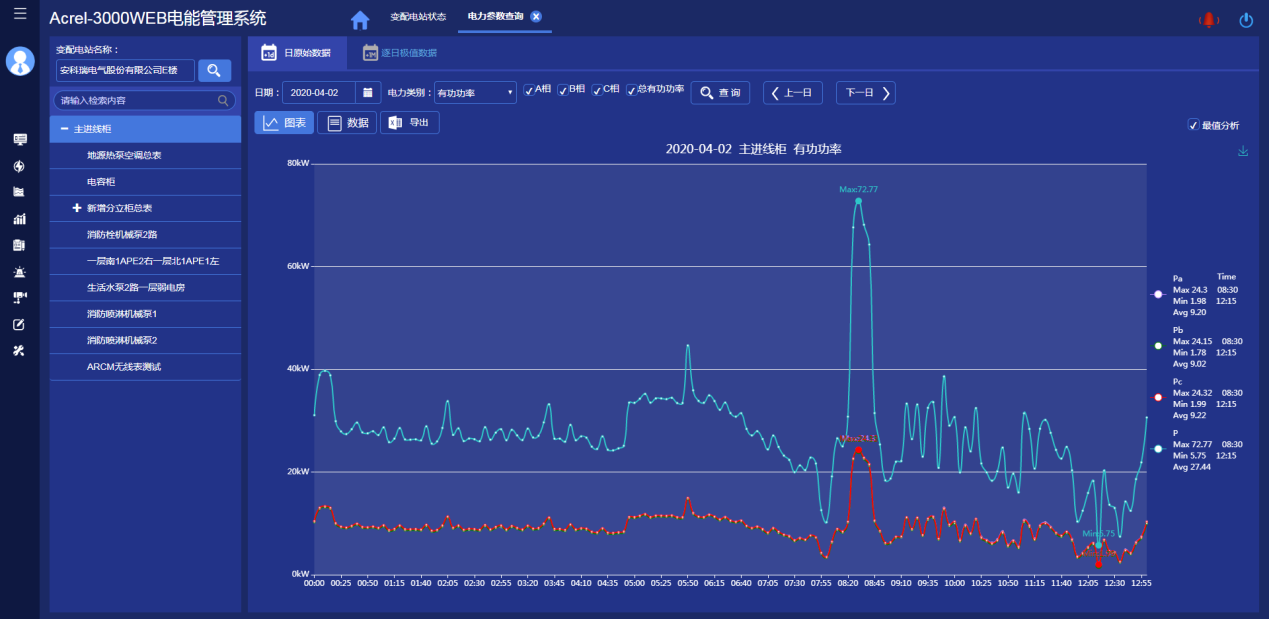Open the calendar icon next to date field
The width and height of the screenshot is (1269, 619).
(x=369, y=89)
